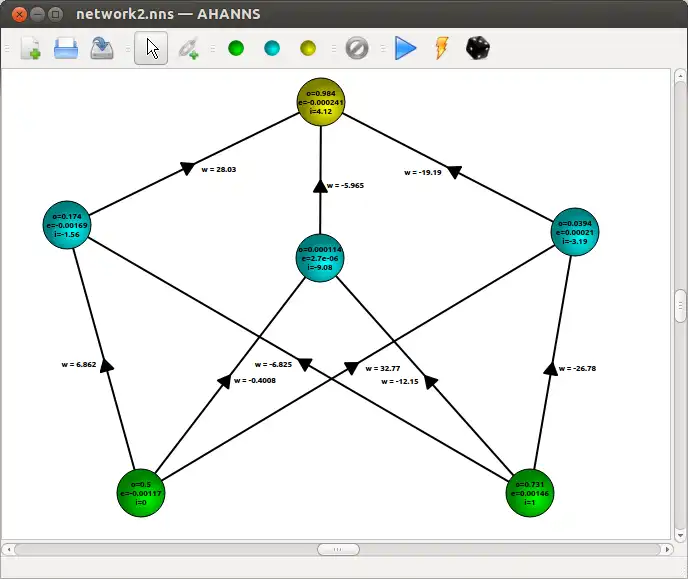Screen dimensions: 688x579
Task: Click the weight label w = -12.15
Action: pos(400,382)
